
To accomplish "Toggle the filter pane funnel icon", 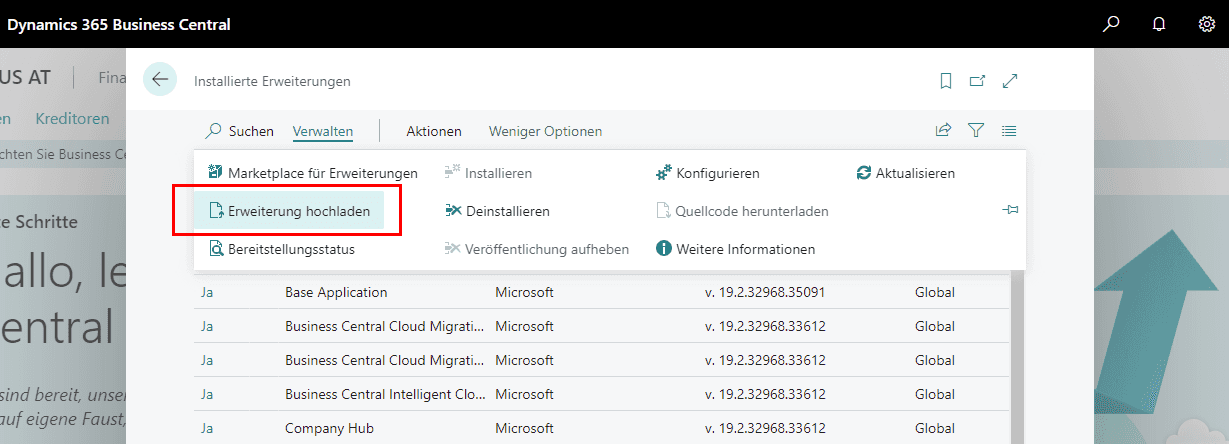I will (x=976, y=130).
